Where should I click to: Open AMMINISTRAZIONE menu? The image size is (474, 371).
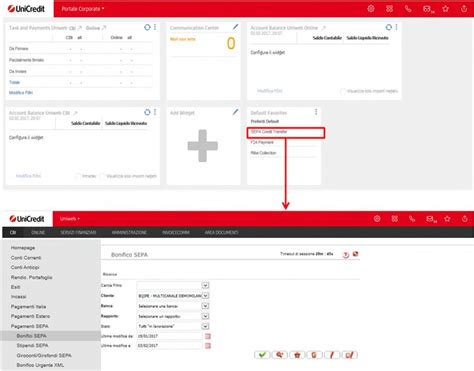[x=129, y=232]
